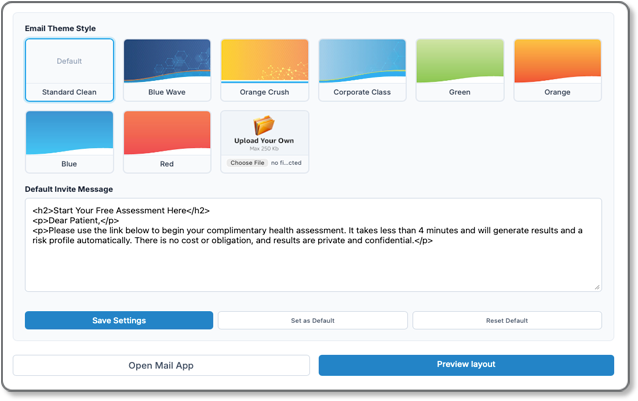Click the 'Upload Your Own' label
Image resolution: width=638 pixels, height=401 pixels.
(264, 140)
